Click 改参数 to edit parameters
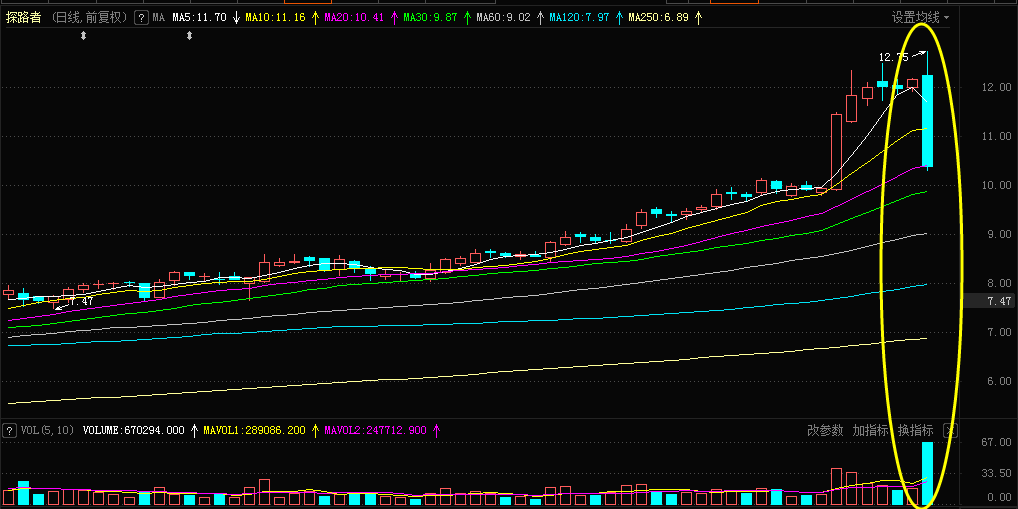The height and width of the screenshot is (509, 1018). [825, 430]
